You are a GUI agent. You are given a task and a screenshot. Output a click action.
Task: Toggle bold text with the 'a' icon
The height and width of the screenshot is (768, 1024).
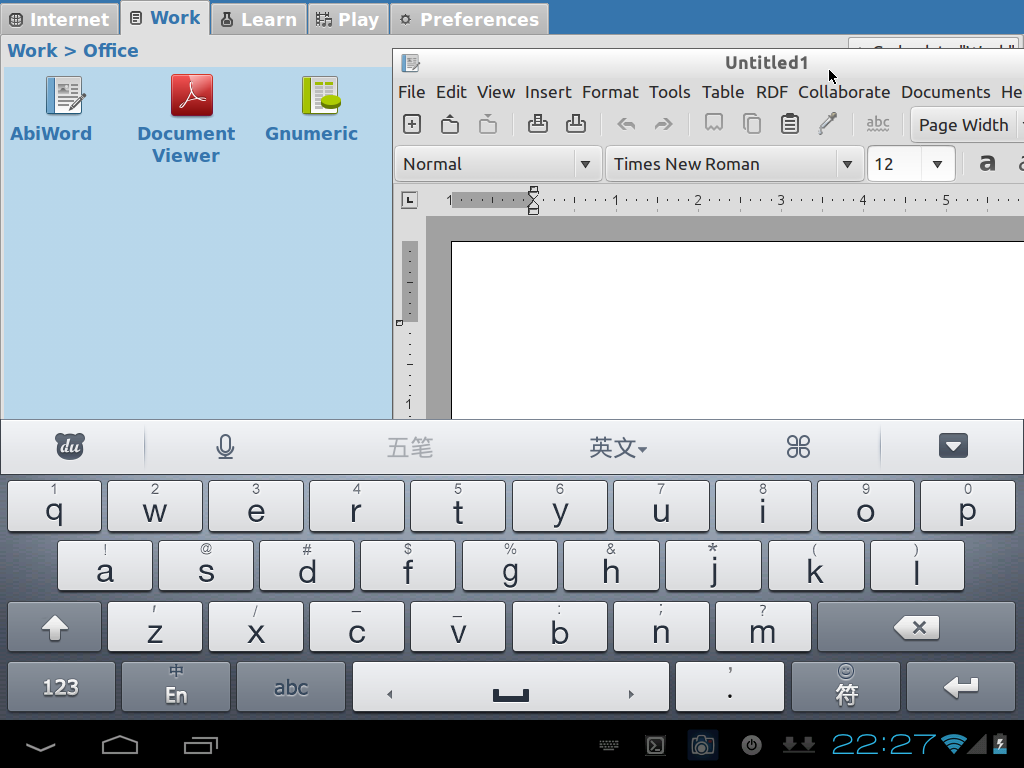[x=987, y=163]
